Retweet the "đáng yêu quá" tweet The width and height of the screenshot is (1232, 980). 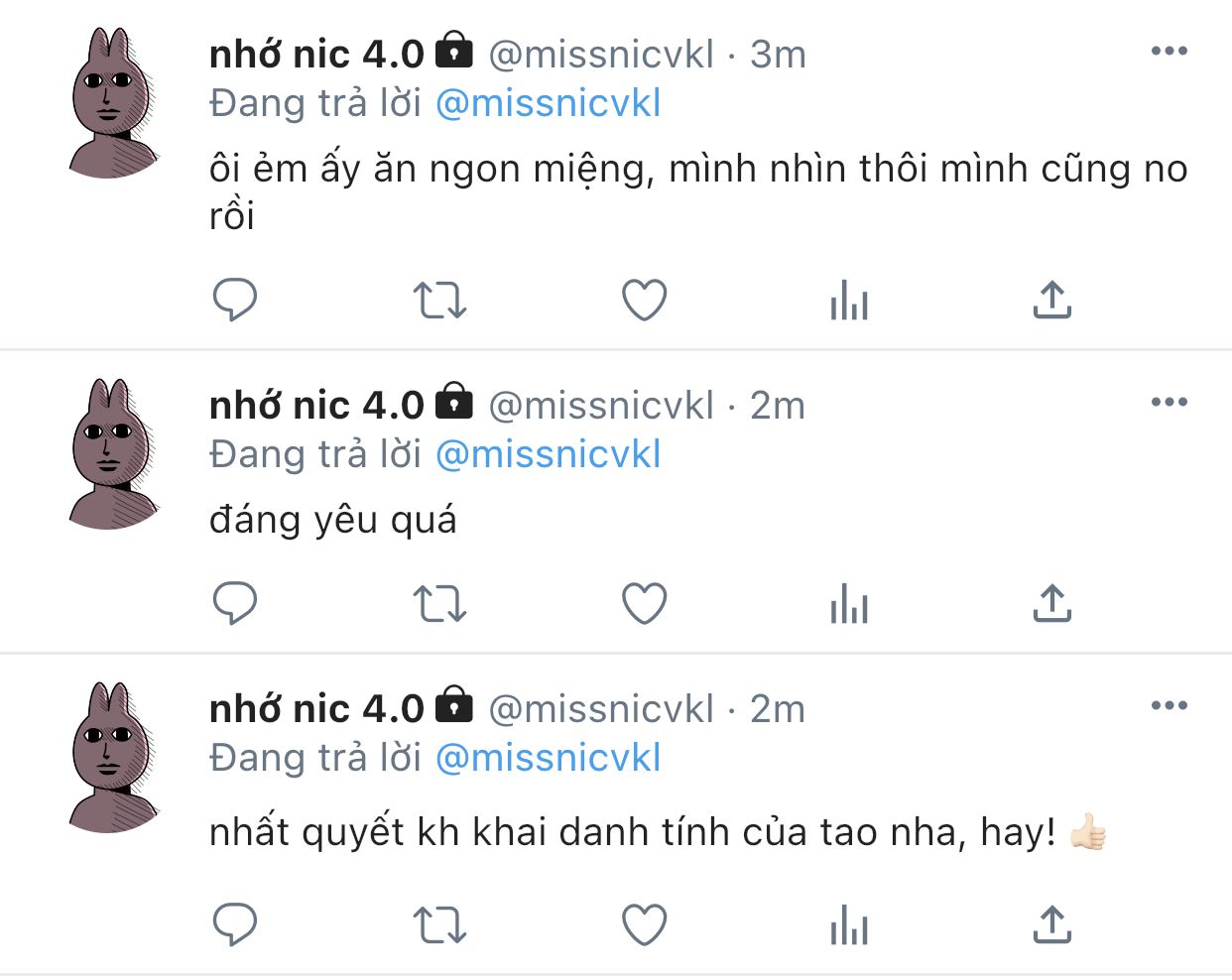(x=439, y=603)
